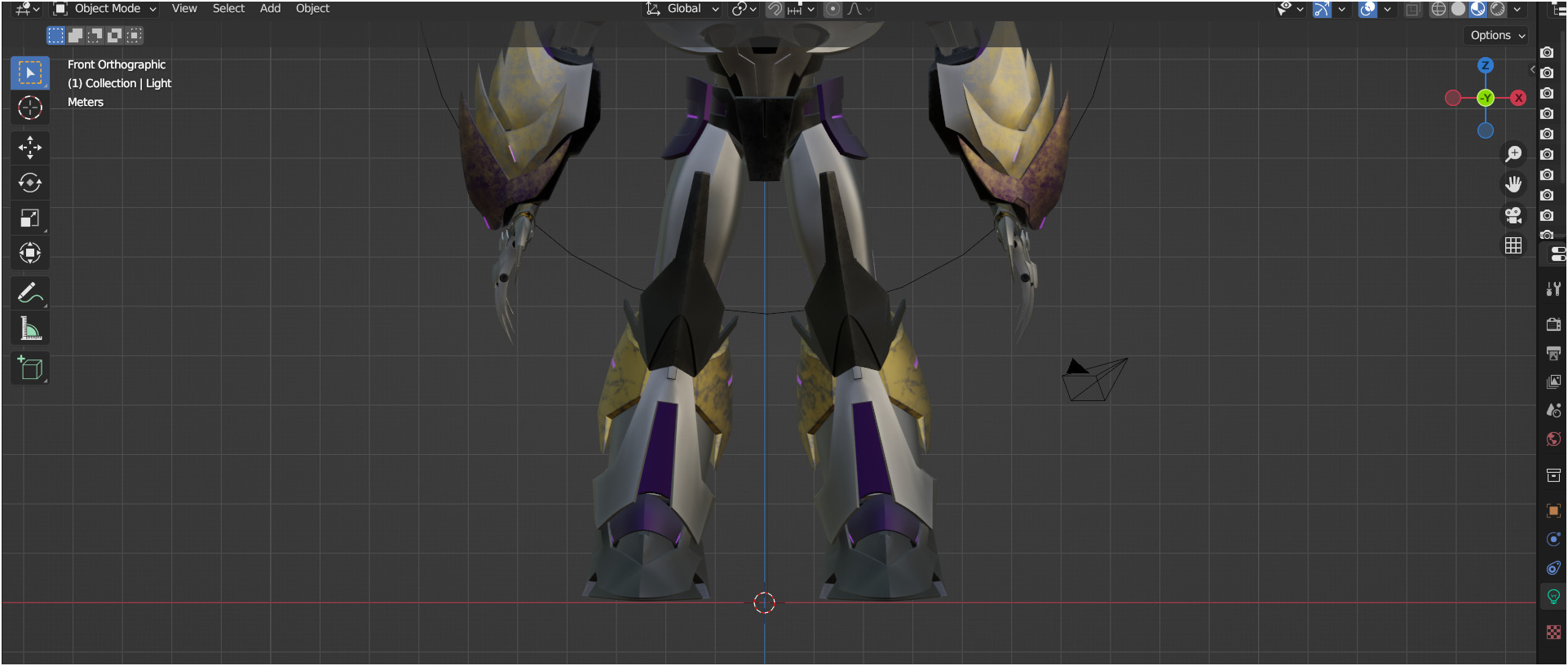Toggle proportional editing in the header
Image resolution: width=1568 pixels, height=666 pixels.
coord(833,9)
